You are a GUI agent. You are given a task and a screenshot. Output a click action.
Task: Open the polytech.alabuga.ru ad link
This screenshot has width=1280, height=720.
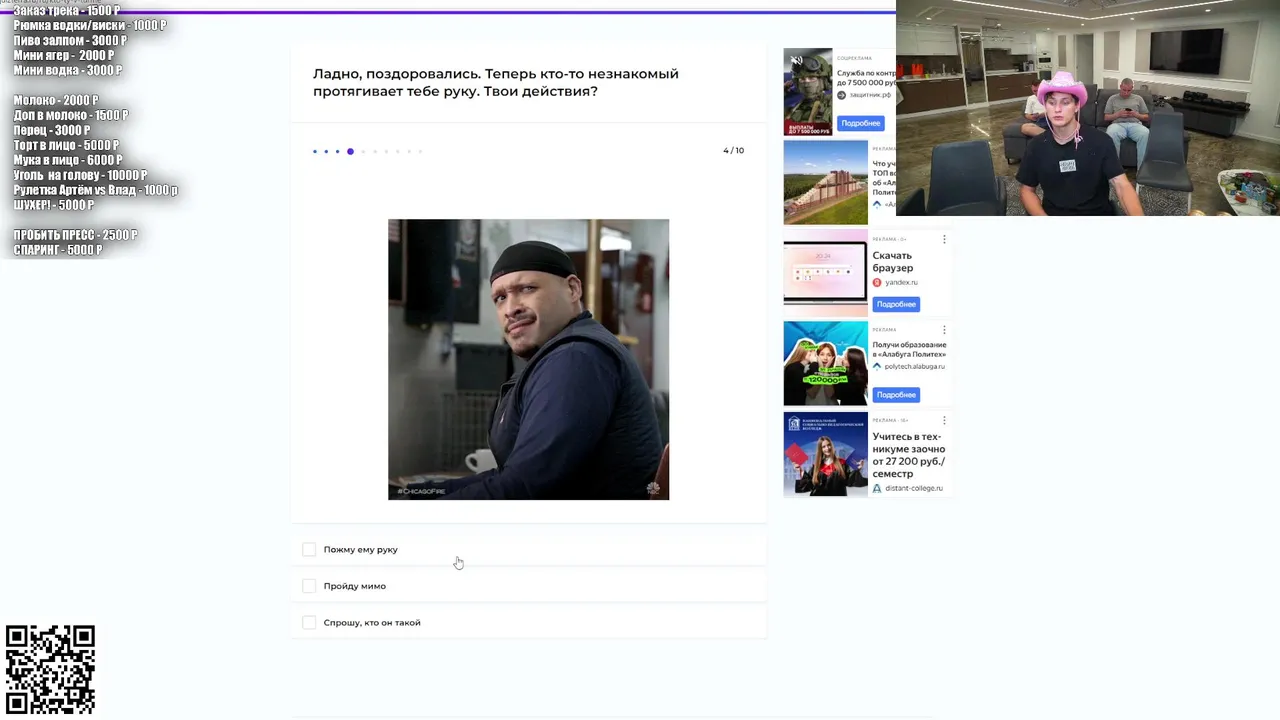pos(914,366)
